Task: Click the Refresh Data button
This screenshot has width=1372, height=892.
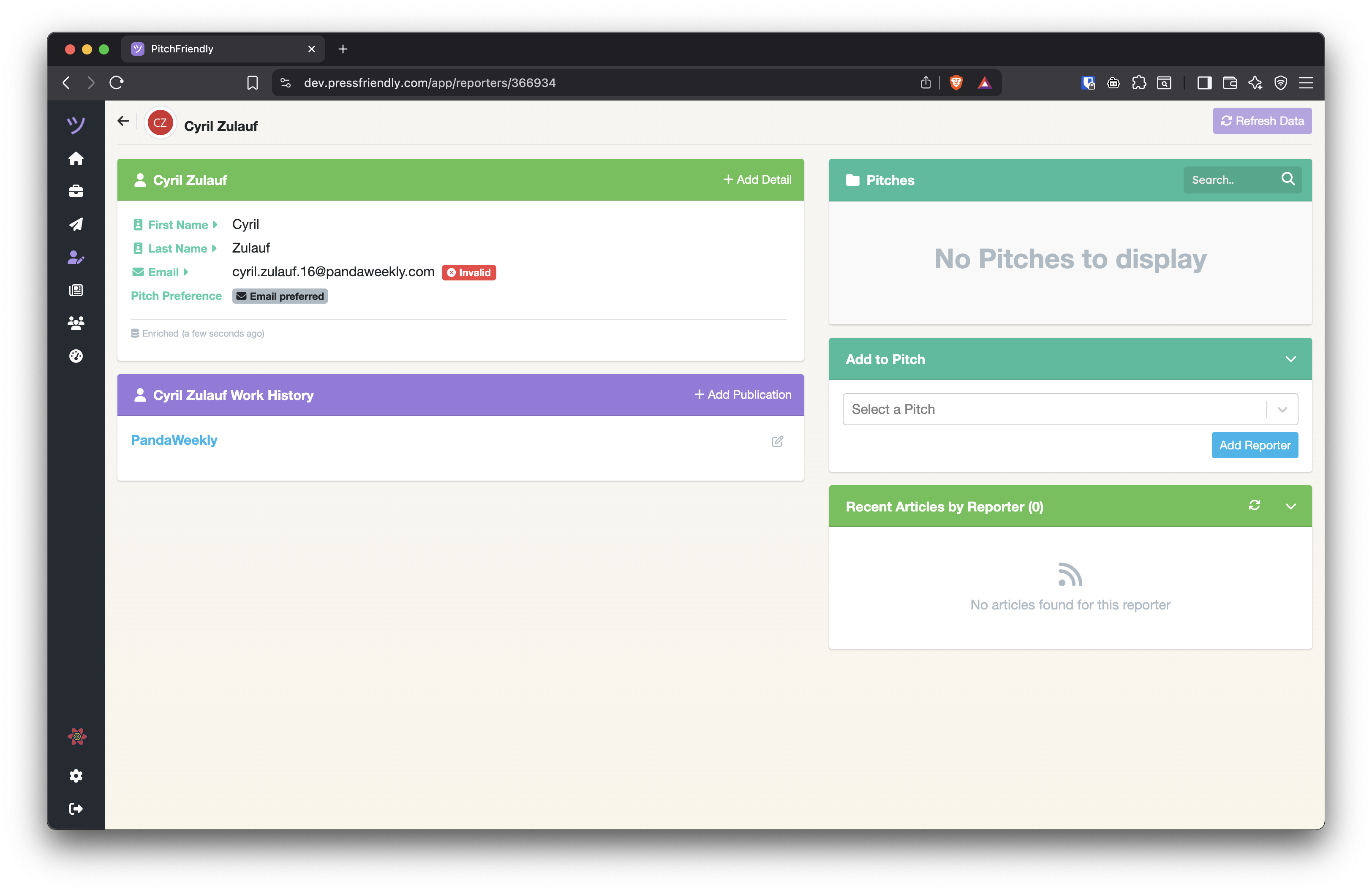Action: (x=1262, y=121)
